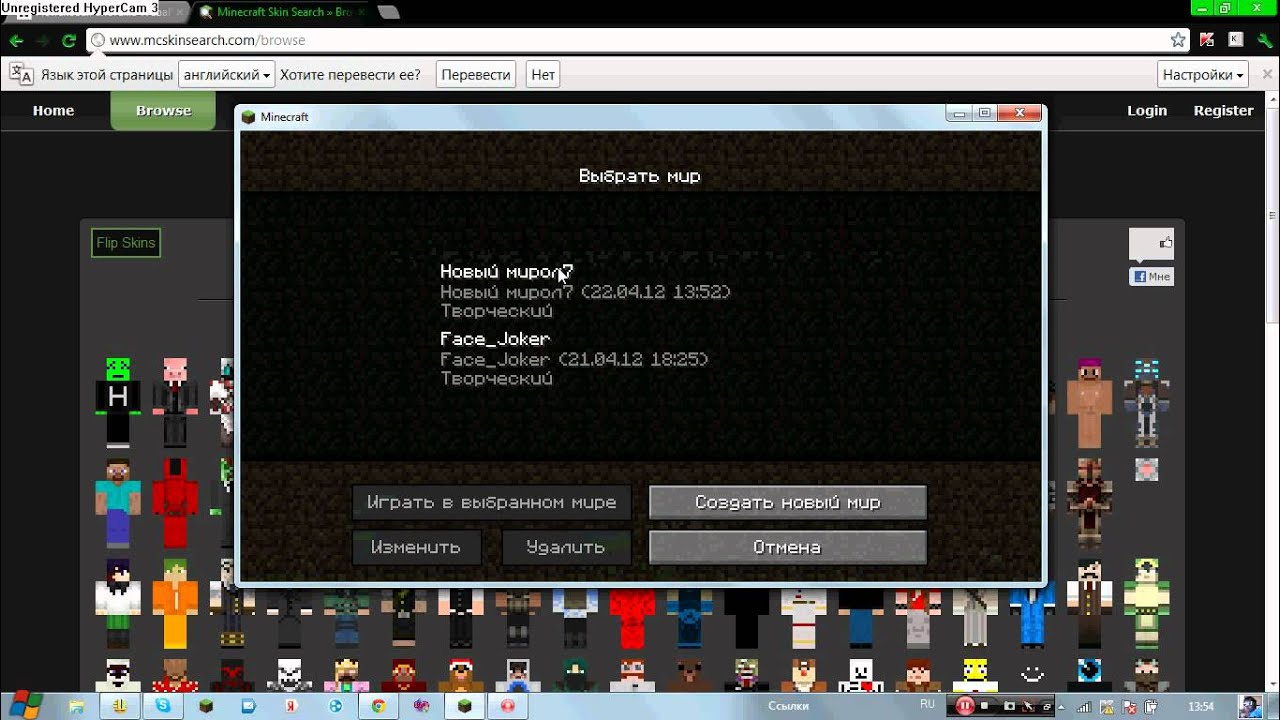Click the first Minecraft block taskbar icon

206,706
